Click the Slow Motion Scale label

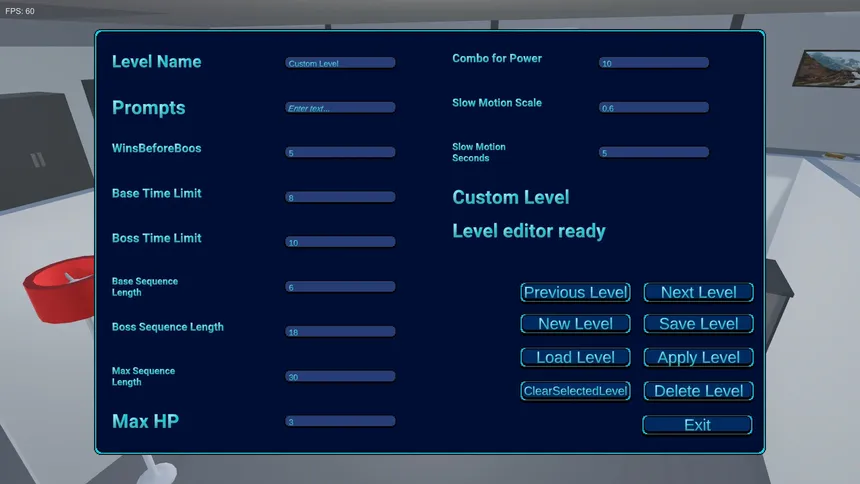(497, 103)
